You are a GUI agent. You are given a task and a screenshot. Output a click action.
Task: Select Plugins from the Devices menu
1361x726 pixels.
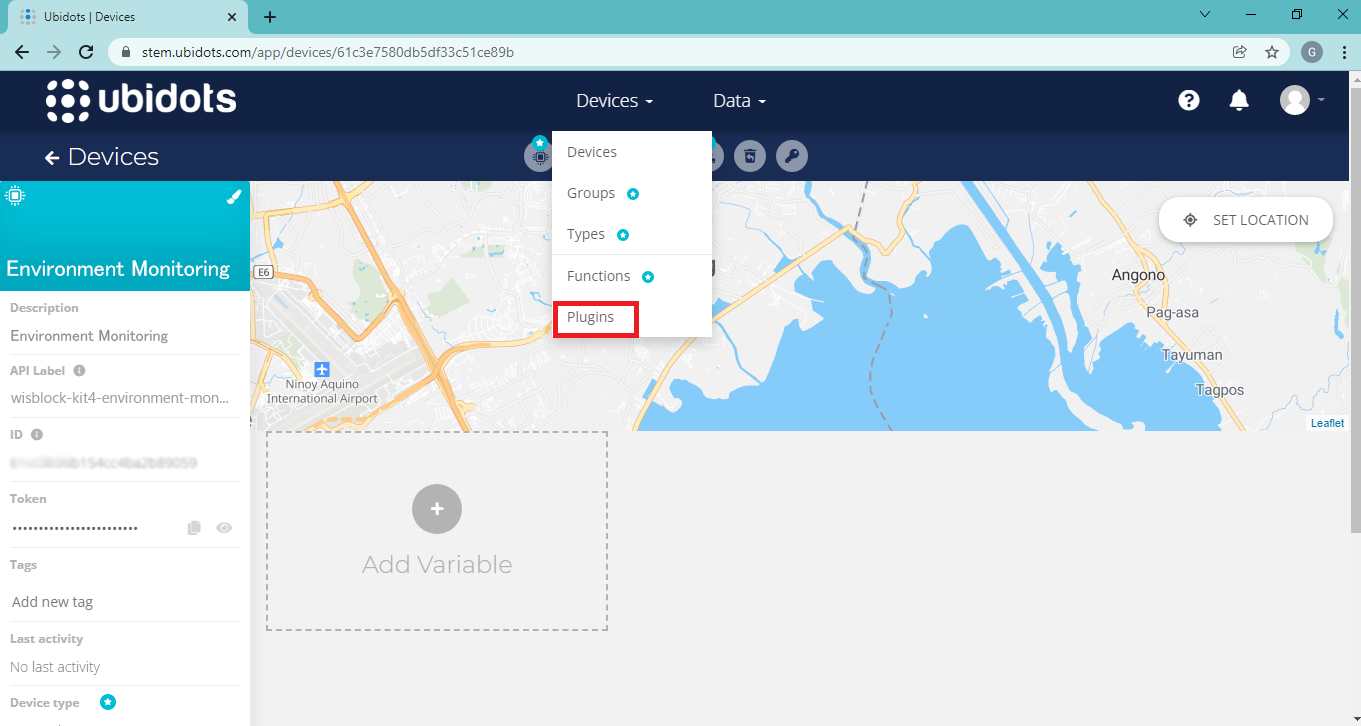pyautogui.click(x=591, y=317)
